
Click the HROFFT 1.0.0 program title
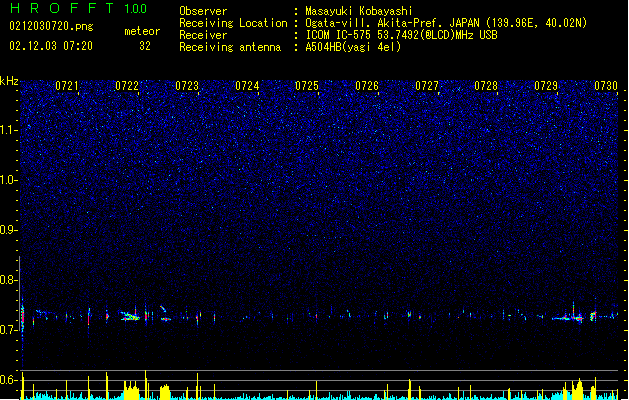coord(79,8)
